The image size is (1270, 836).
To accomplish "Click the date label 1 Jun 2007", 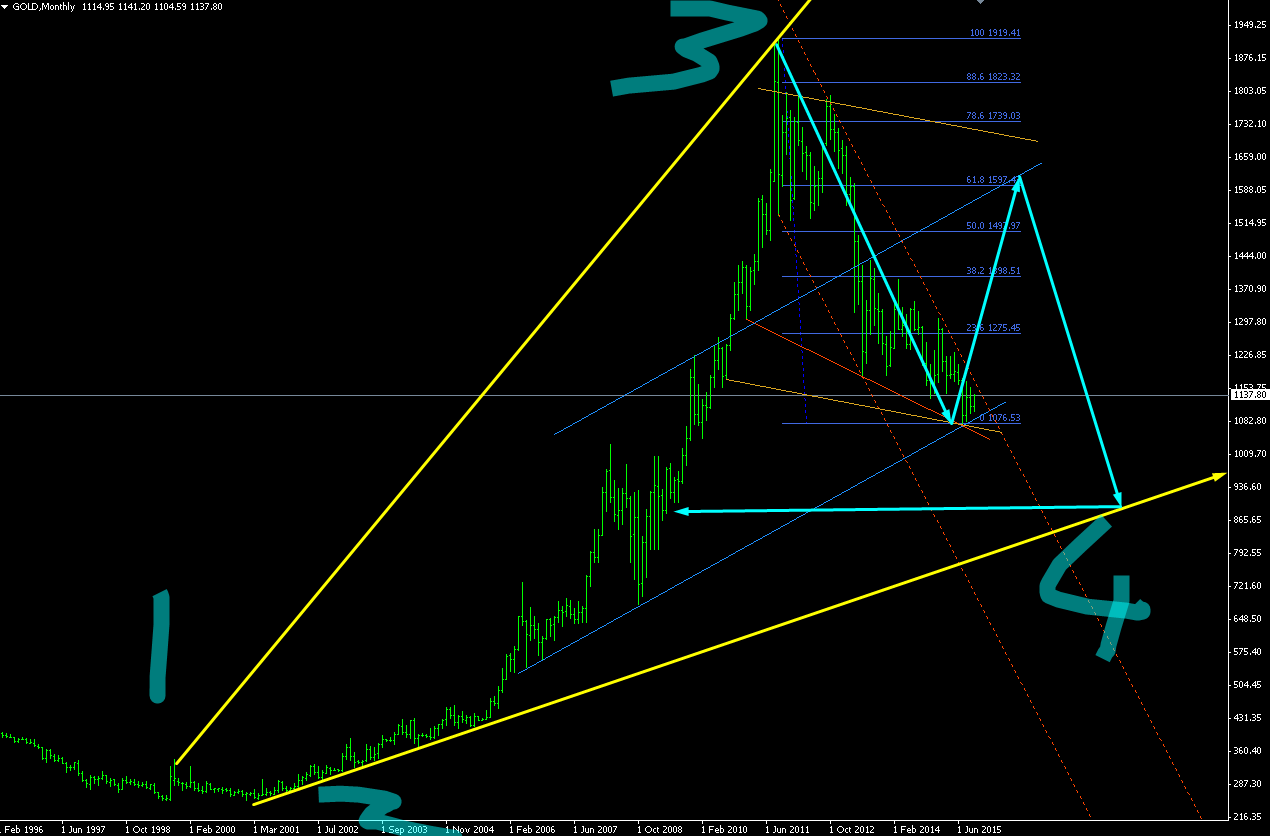I will (x=595, y=829).
